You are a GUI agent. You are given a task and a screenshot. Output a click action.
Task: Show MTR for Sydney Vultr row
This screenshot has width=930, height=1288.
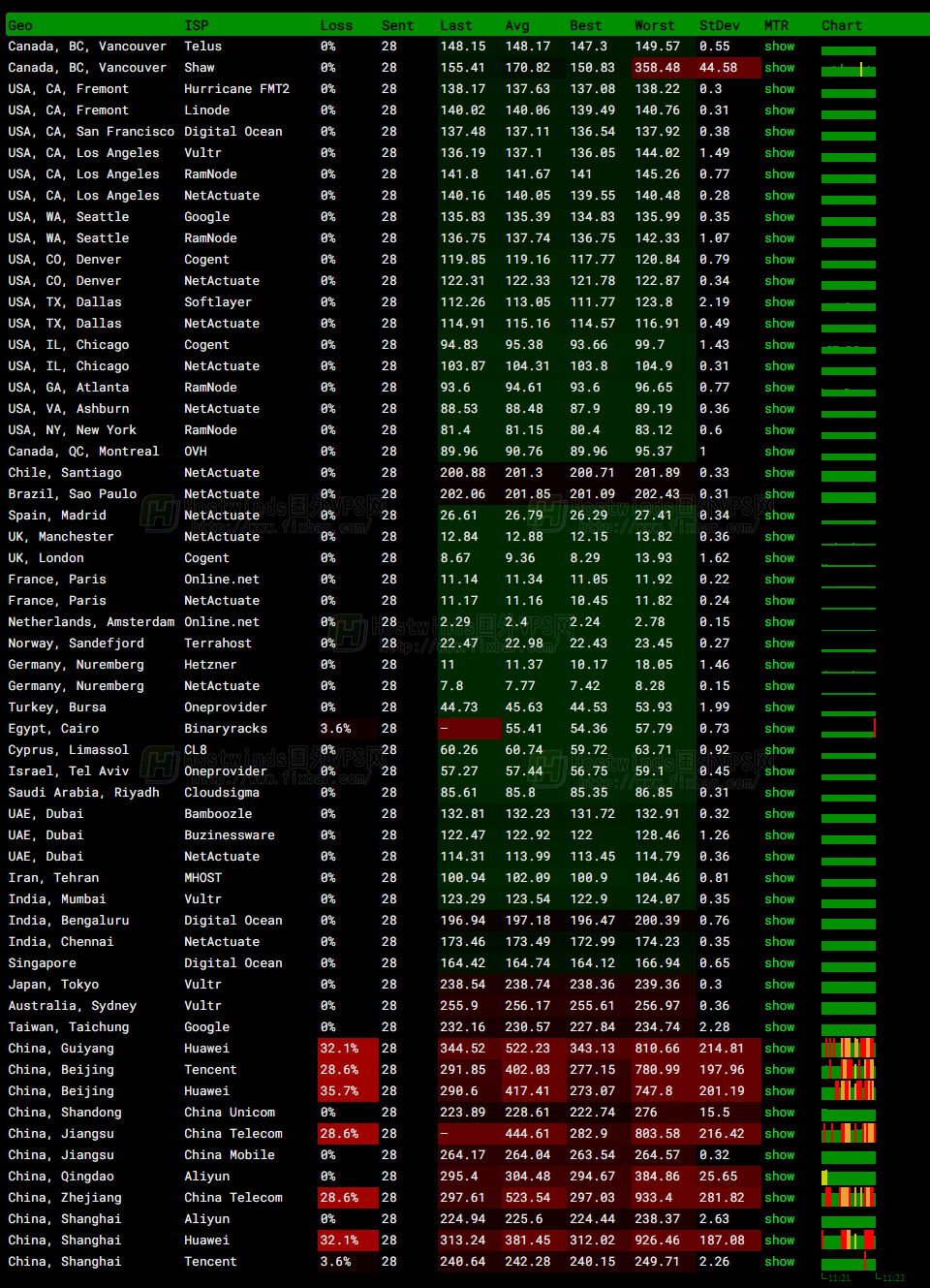click(x=779, y=1006)
